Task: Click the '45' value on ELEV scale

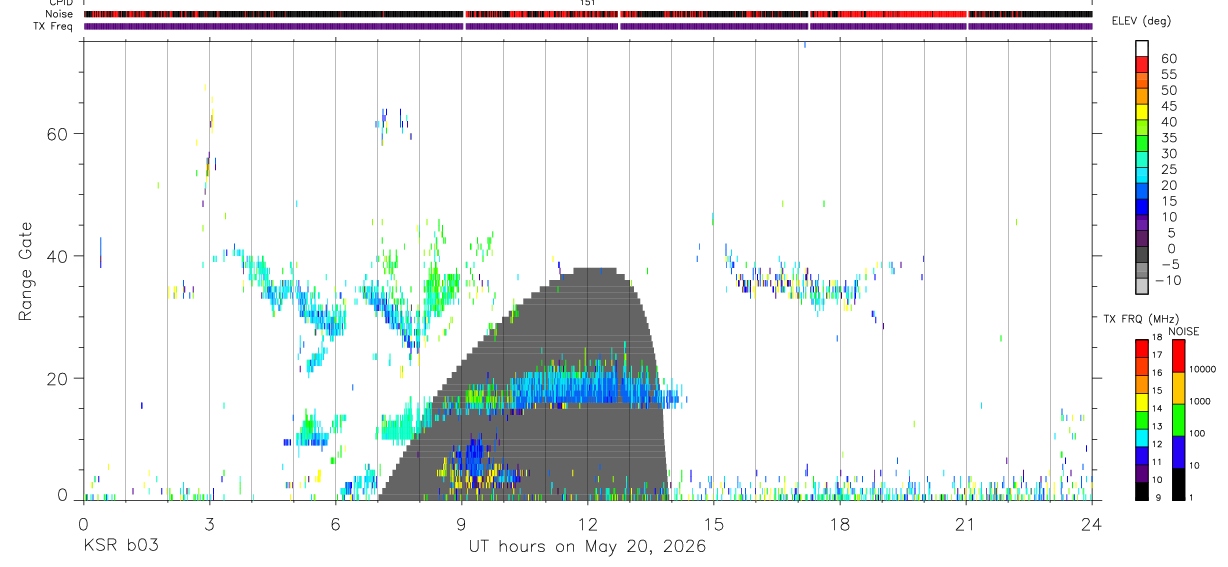Action: (1168, 105)
